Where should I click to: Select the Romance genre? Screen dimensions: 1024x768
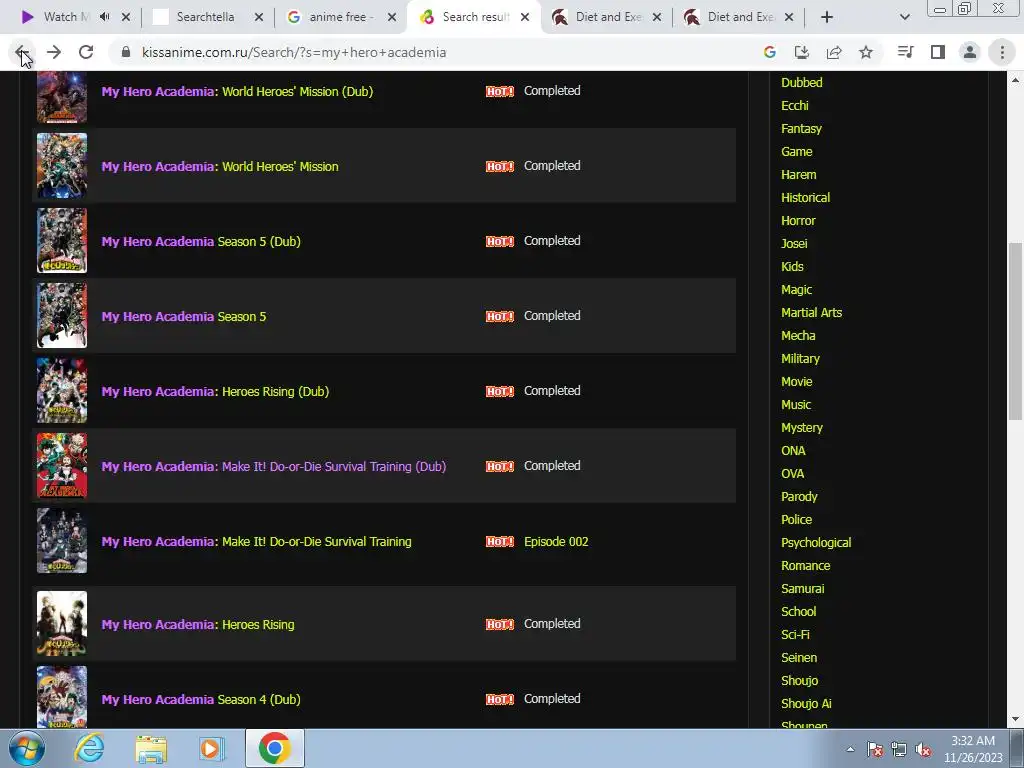pos(805,566)
